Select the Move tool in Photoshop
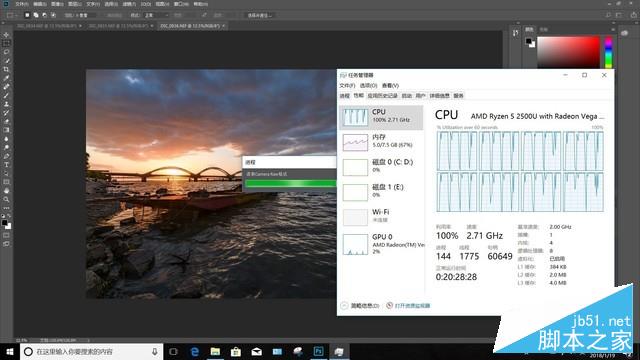The image size is (640, 360). point(6,35)
